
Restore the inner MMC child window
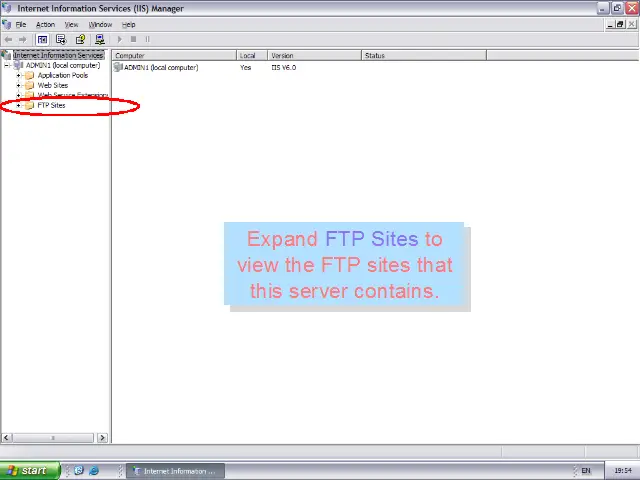(x=620, y=25)
